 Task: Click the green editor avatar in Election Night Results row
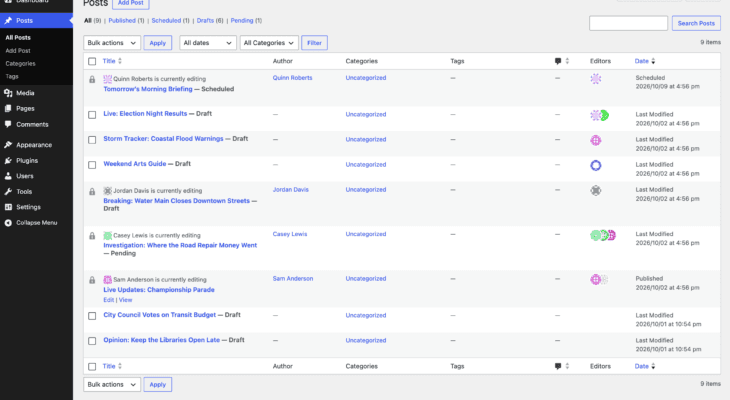click(x=605, y=115)
